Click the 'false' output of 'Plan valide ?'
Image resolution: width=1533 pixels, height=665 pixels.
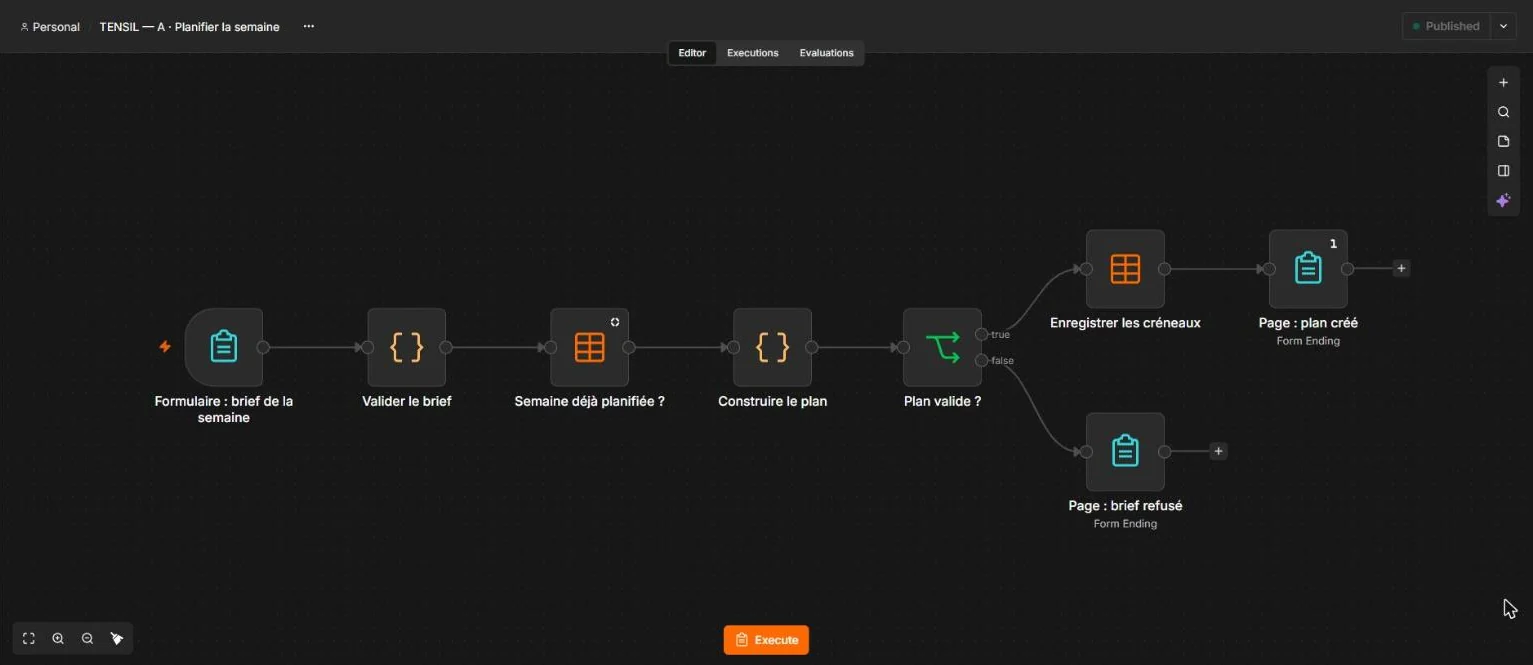pyautogui.click(x=982, y=360)
